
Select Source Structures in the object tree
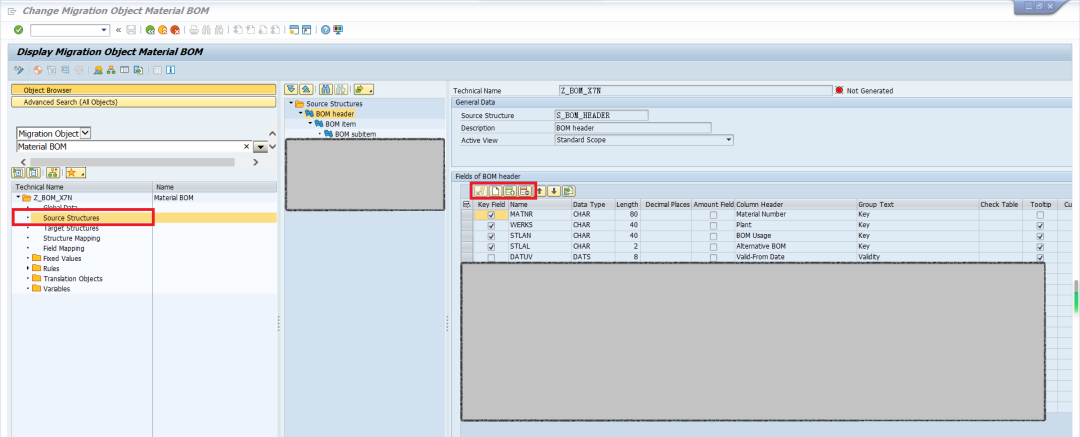(x=72, y=218)
